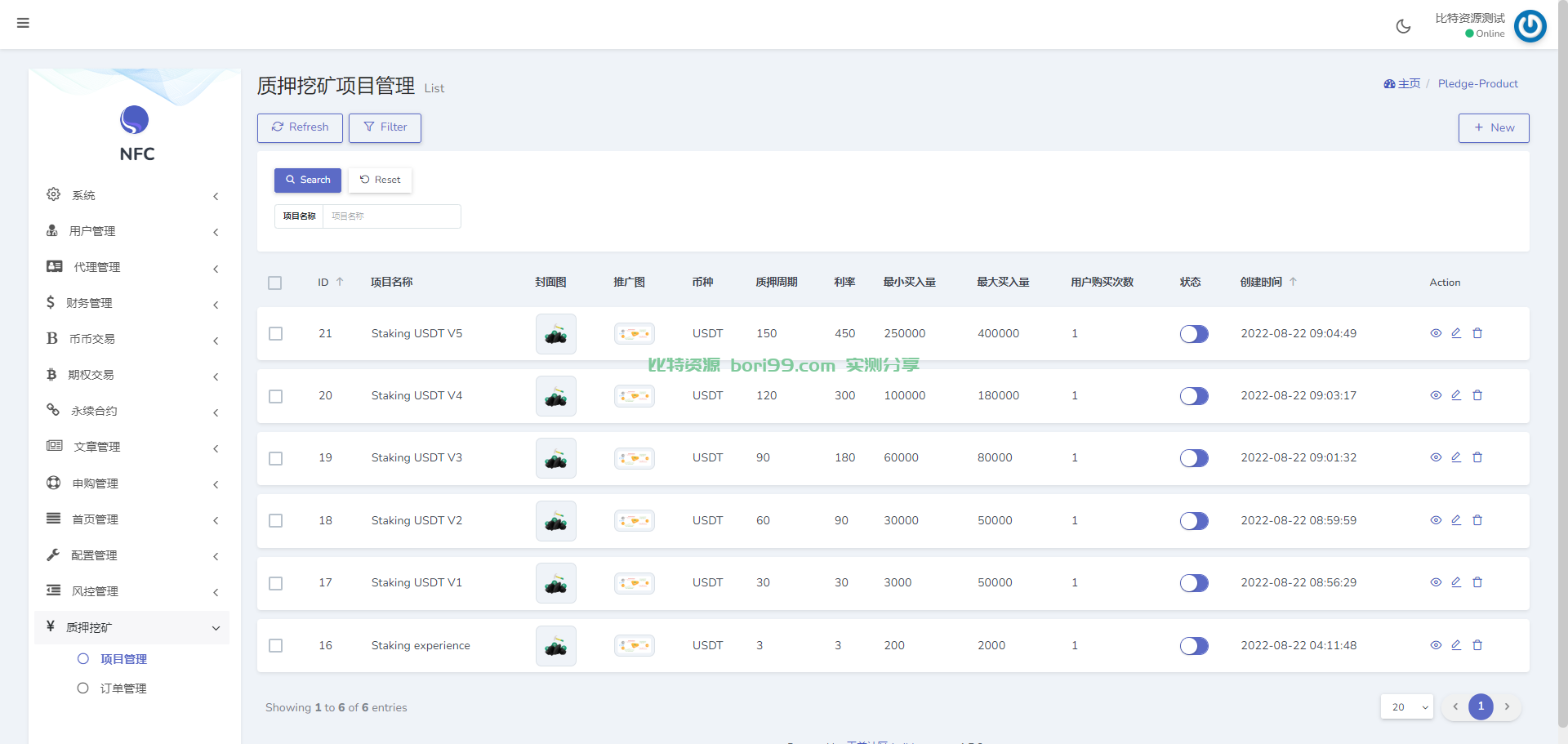Toggle status switch for Staking USDT V4
This screenshot has width=1568, height=744.
(1194, 396)
